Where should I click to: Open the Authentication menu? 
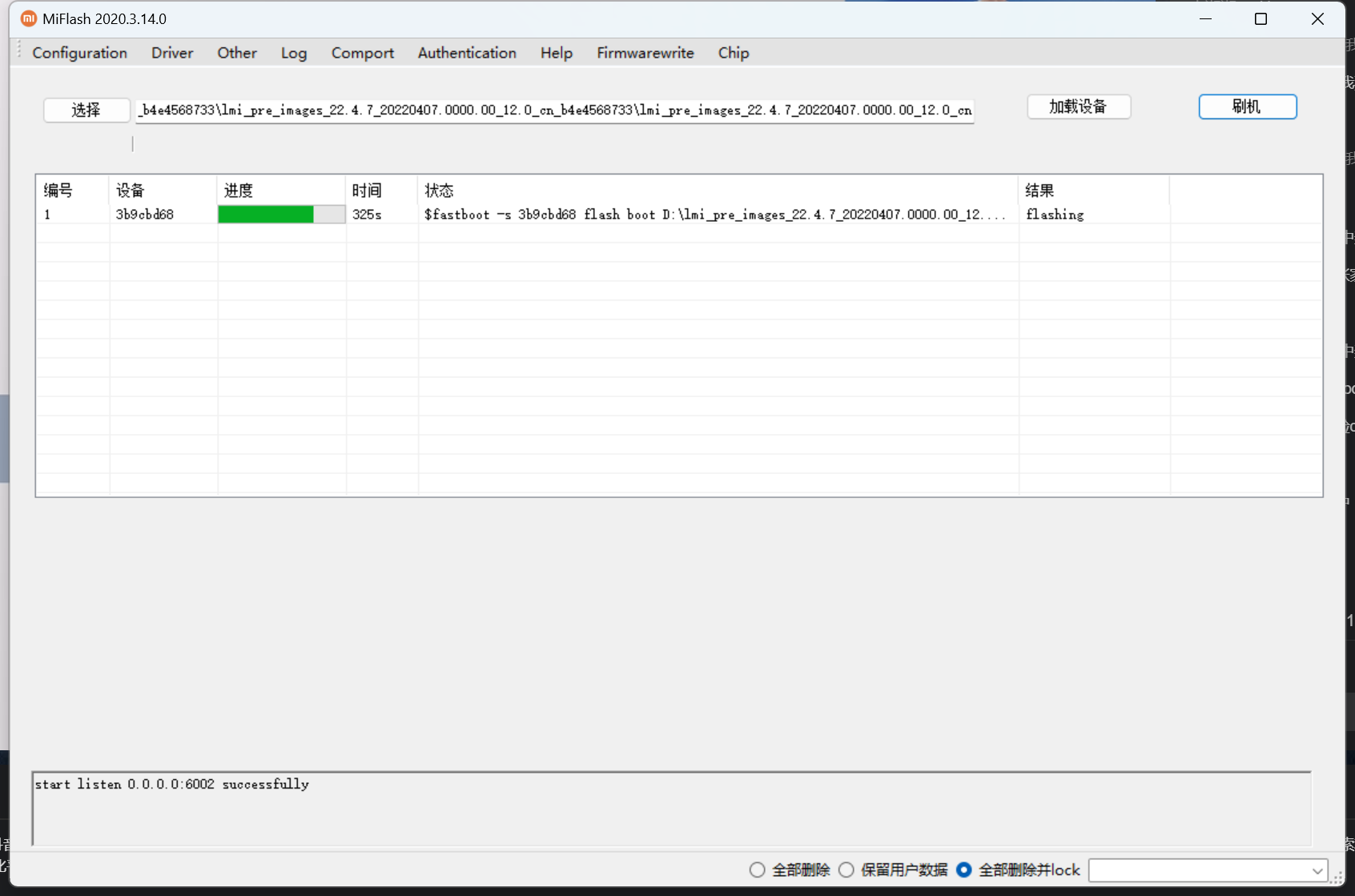tap(467, 53)
